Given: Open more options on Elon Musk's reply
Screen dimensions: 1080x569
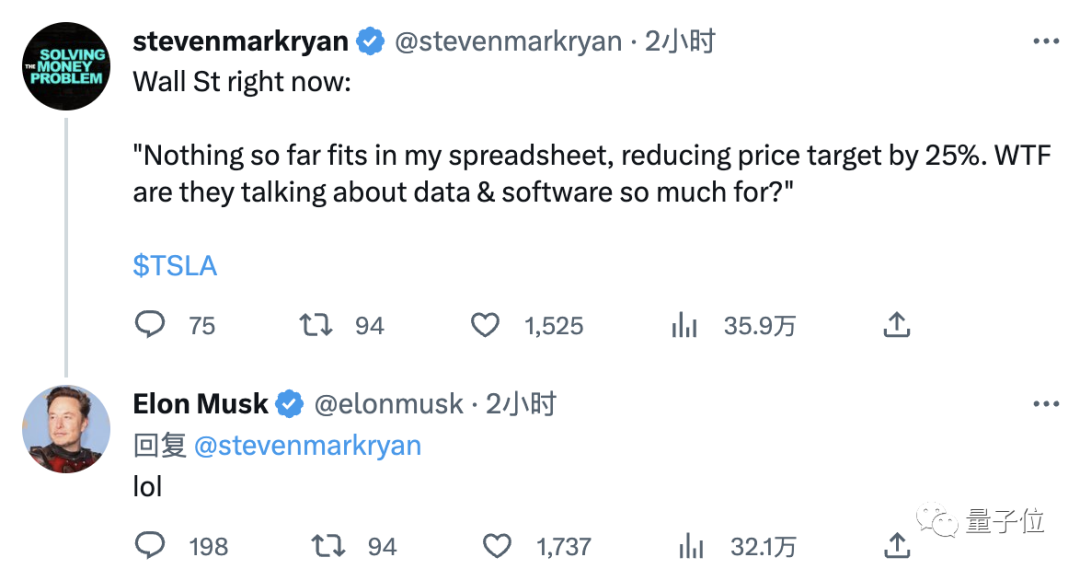Looking at the screenshot, I should coord(1046,404).
